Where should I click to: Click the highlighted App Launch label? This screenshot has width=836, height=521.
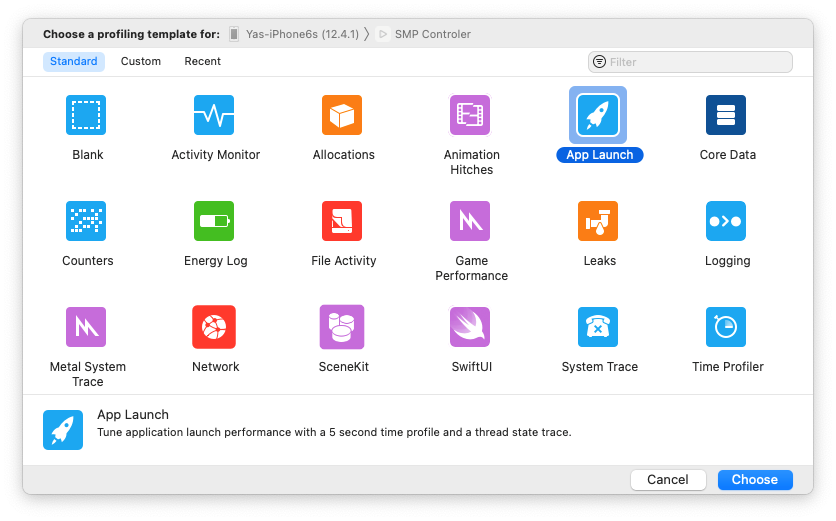coord(599,155)
